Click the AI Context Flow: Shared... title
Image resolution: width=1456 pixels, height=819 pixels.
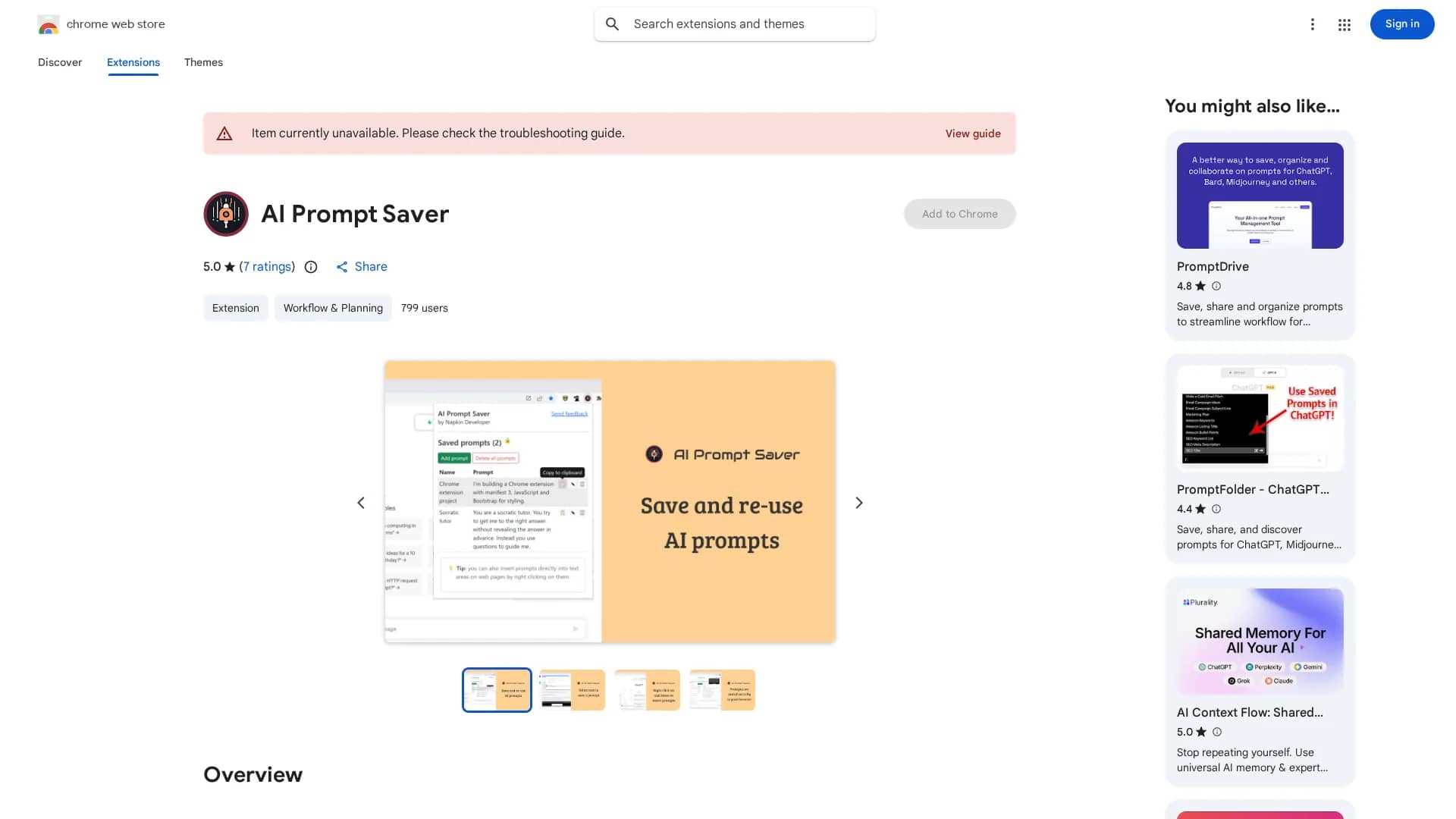[1250, 713]
